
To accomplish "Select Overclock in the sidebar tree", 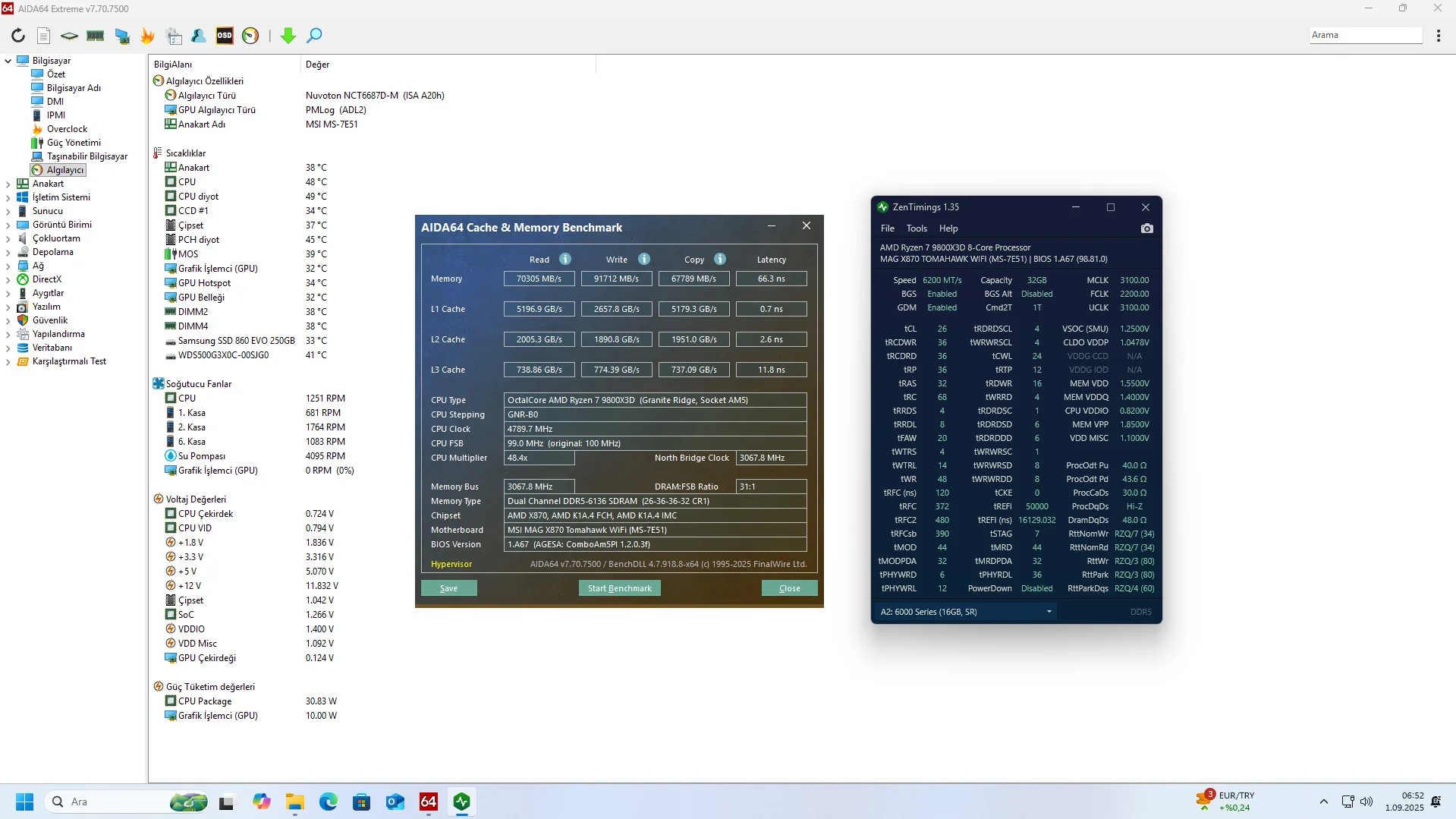I will tap(67, 129).
